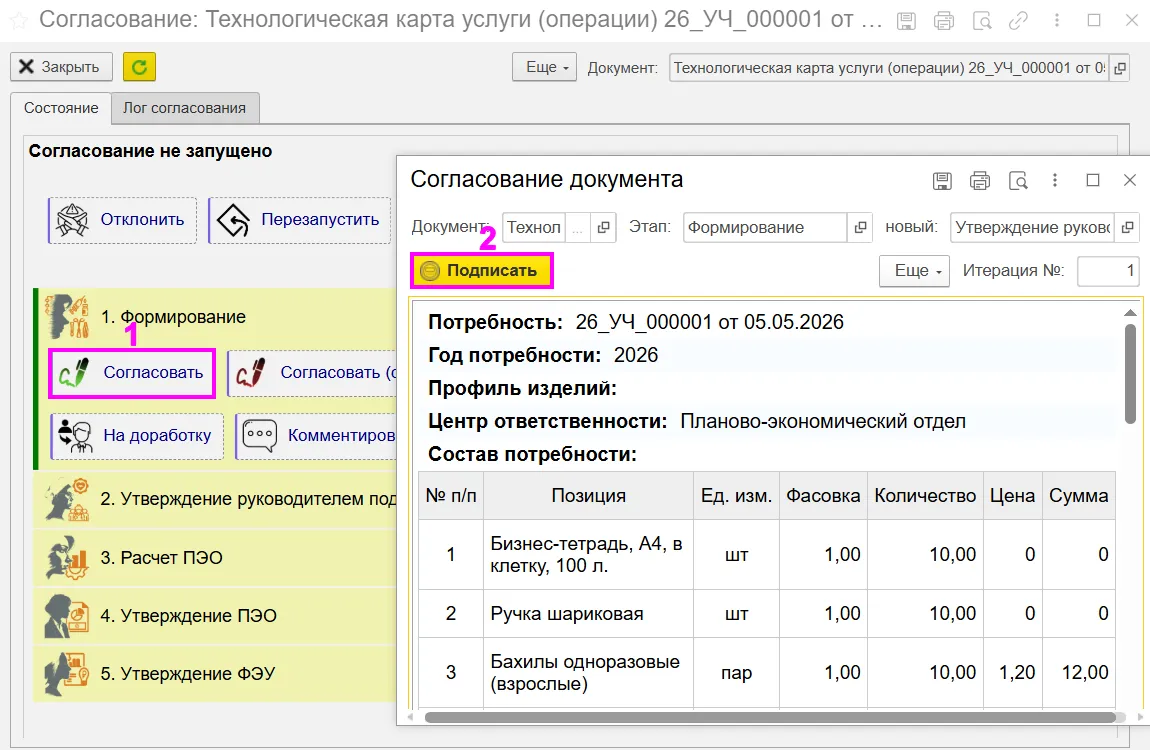Switch to the Лог согласования tab
The height and width of the screenshot is (750, 1150).
[185, 108]
